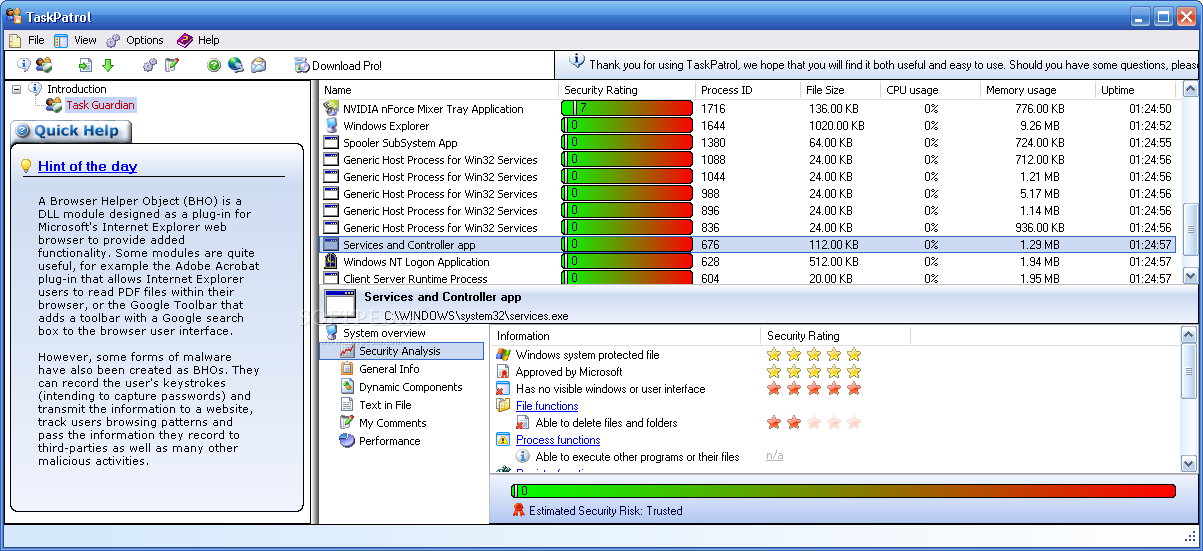The height and width of the screenshot is (551, 1203).
Task: Open the Hint of the day link
Action: pos(87,167)
